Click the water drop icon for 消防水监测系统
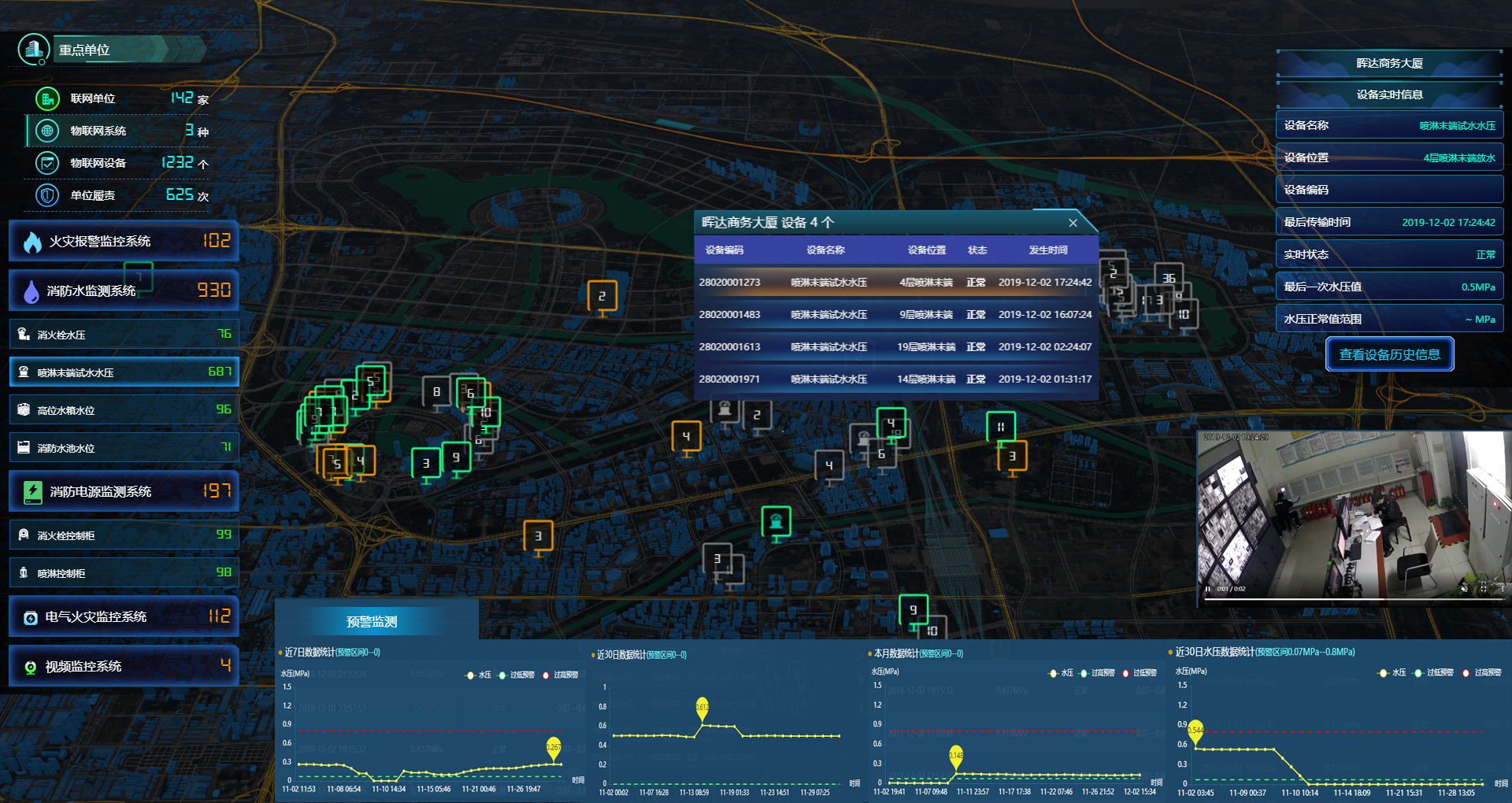Viewport: 1512px width, 803px height. (31, 291)
